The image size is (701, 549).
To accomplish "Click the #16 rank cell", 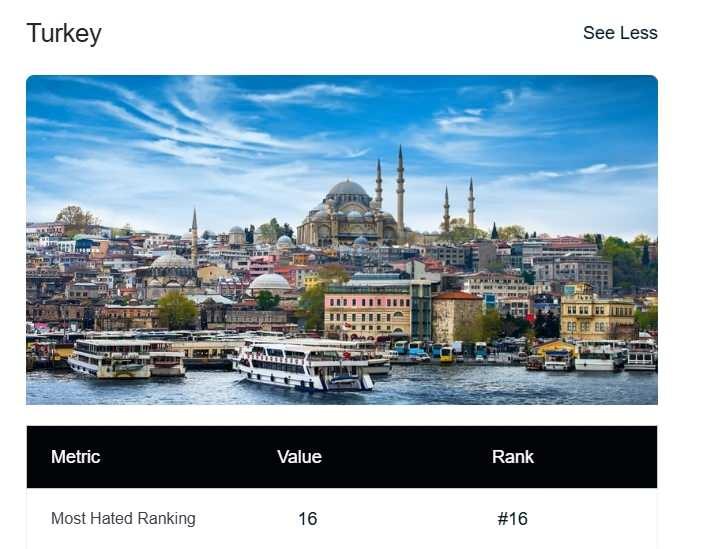I will (x=512, y=519).
